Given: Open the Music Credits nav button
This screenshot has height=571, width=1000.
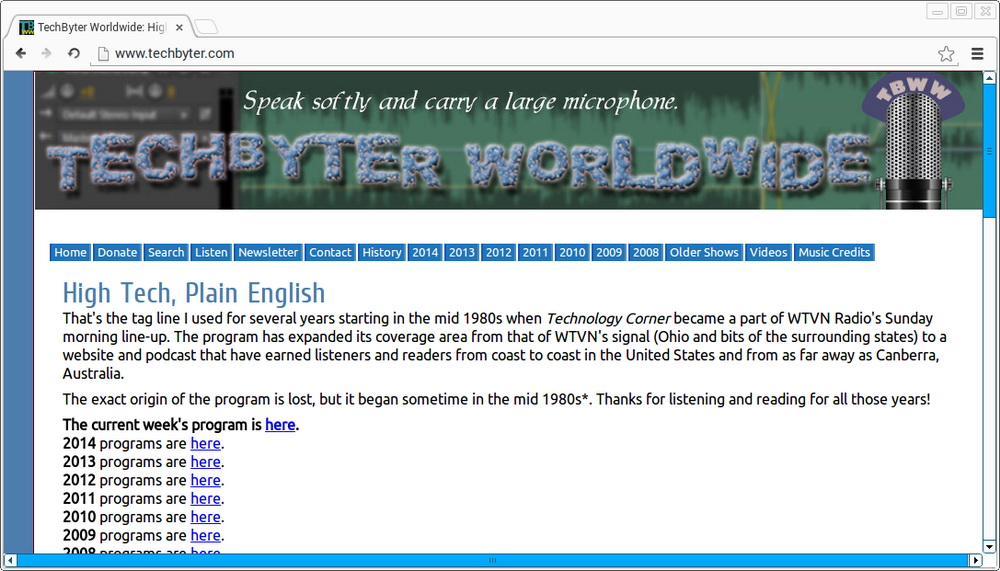Looking at the screenshot, I should click(x=834, y=252).
